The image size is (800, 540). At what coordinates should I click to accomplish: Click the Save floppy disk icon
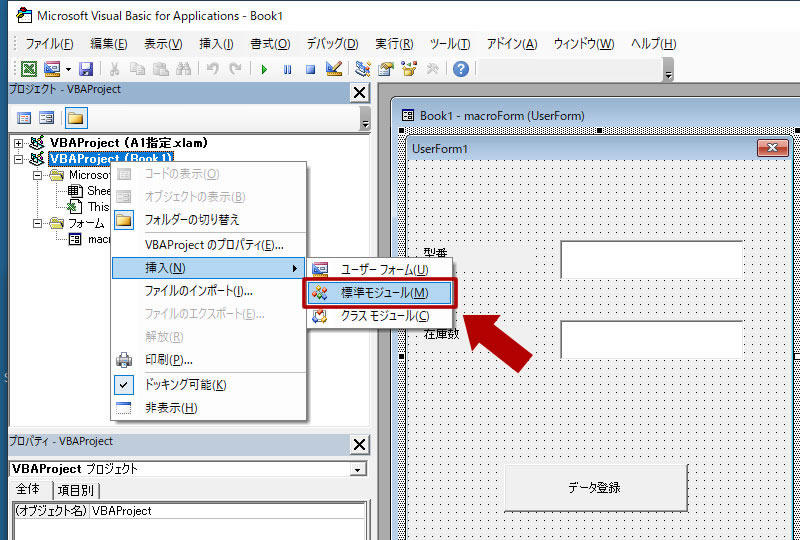pos(86,69)
